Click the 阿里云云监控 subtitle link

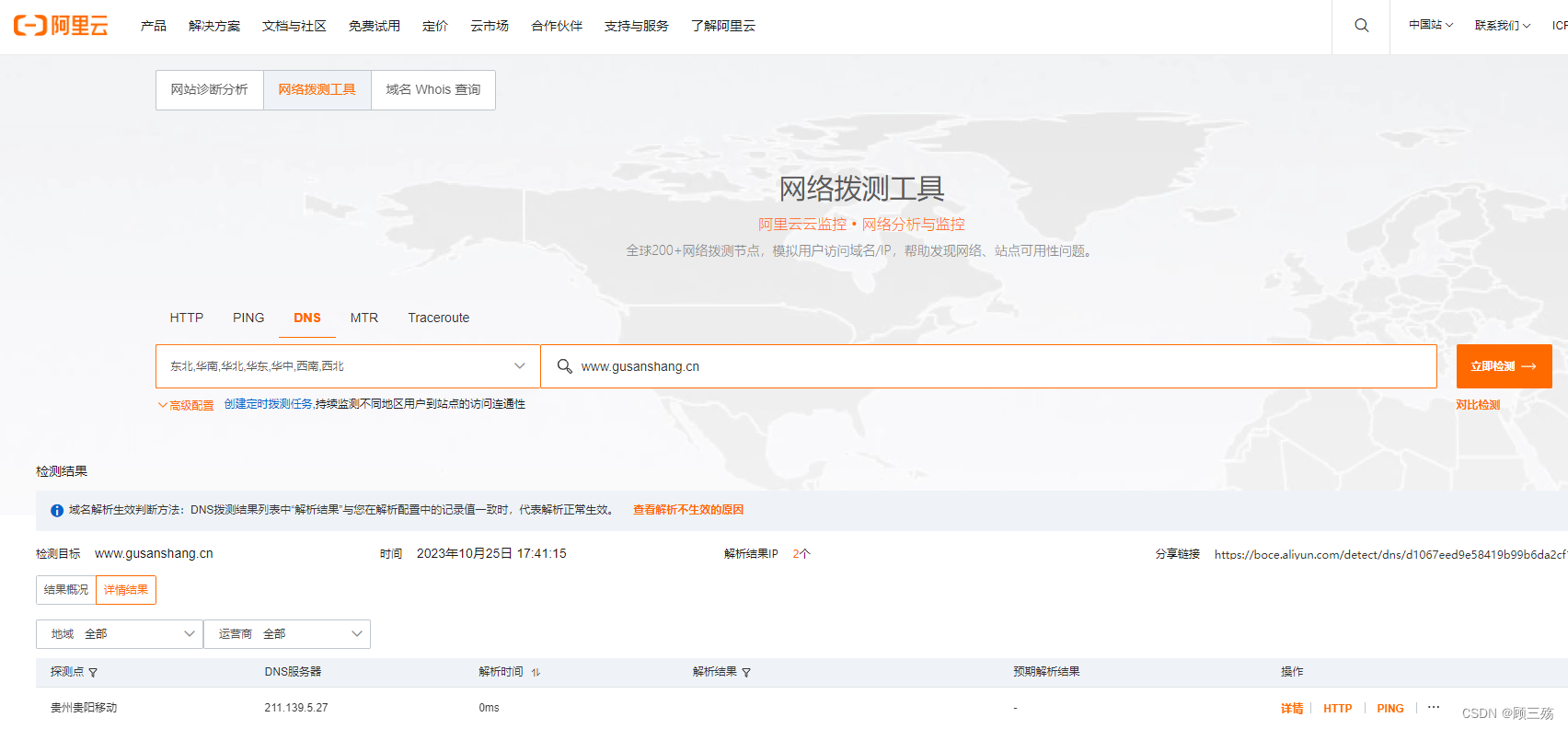[x=802, y=225]
